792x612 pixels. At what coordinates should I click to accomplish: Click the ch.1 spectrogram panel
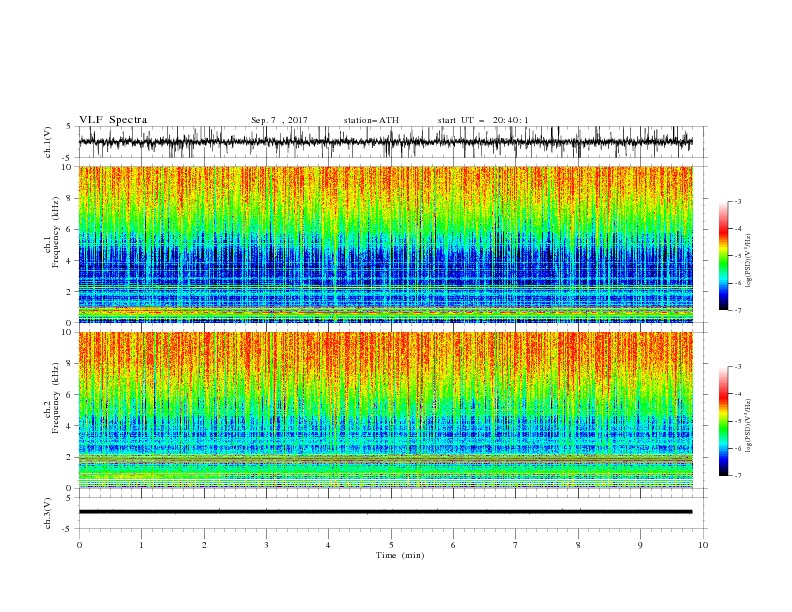[x=385, y=244]
